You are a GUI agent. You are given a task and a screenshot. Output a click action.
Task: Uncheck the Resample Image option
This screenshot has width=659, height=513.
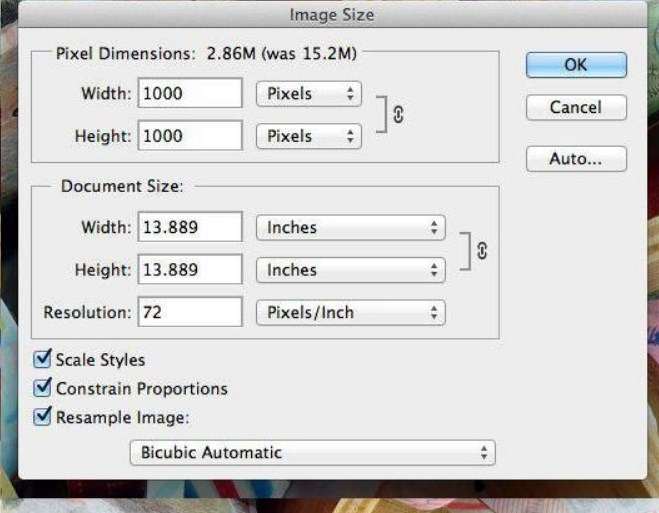(x=43, y=418)
